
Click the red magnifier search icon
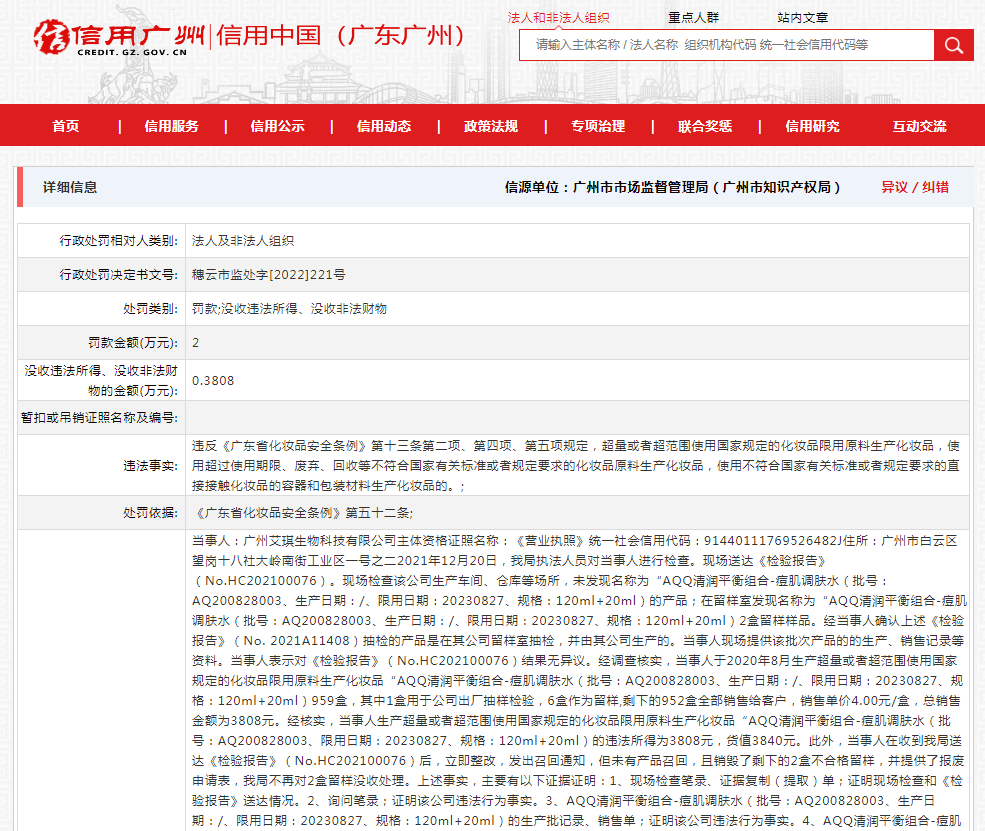953,45
